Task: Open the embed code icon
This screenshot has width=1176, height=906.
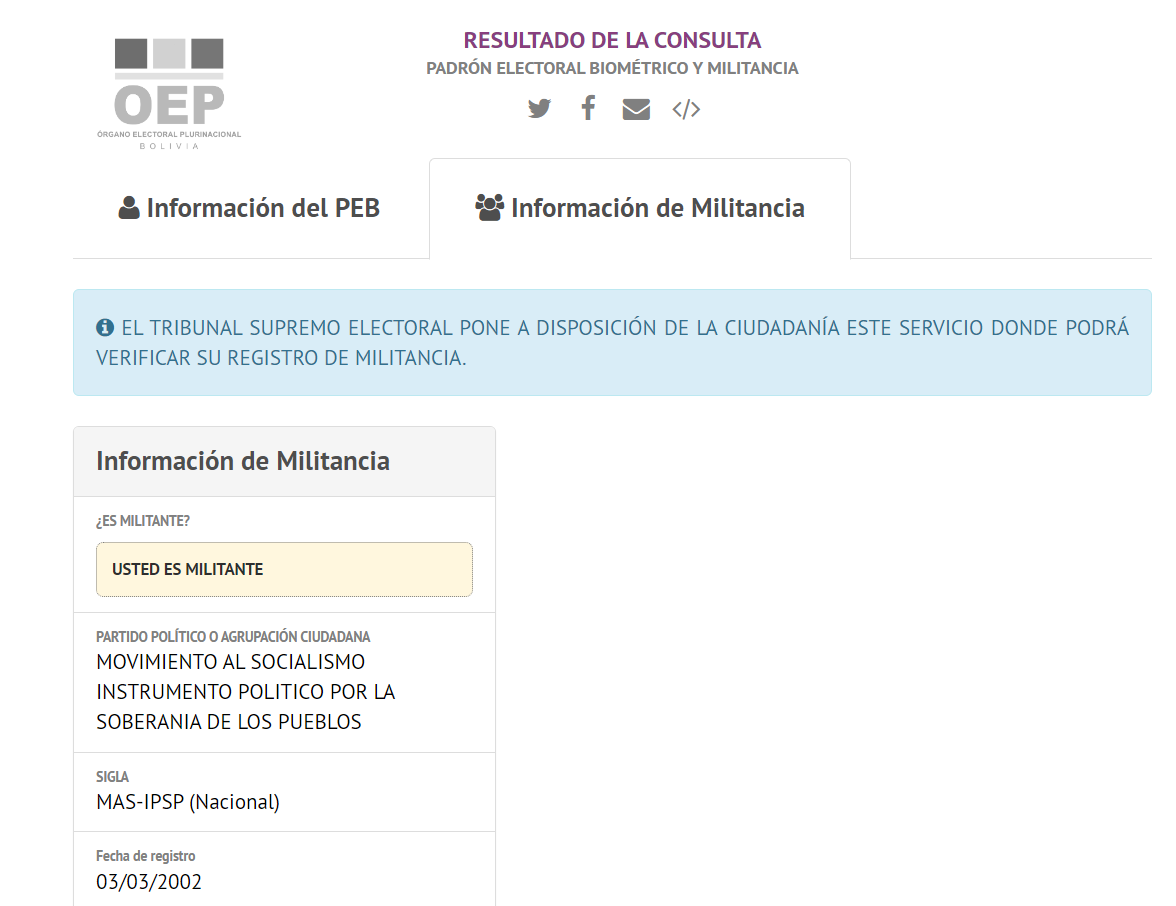Action: coord(686,110)
